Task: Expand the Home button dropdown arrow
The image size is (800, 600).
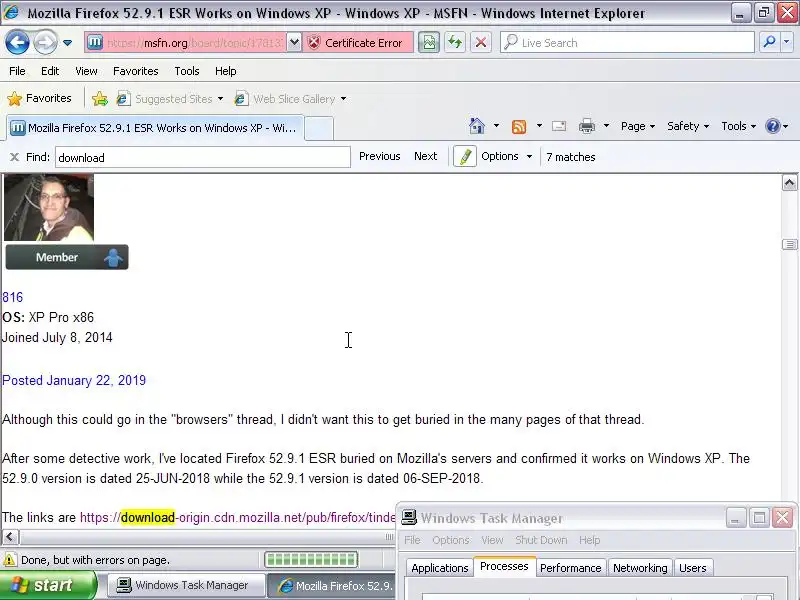Action: click(x=496, y=126)
